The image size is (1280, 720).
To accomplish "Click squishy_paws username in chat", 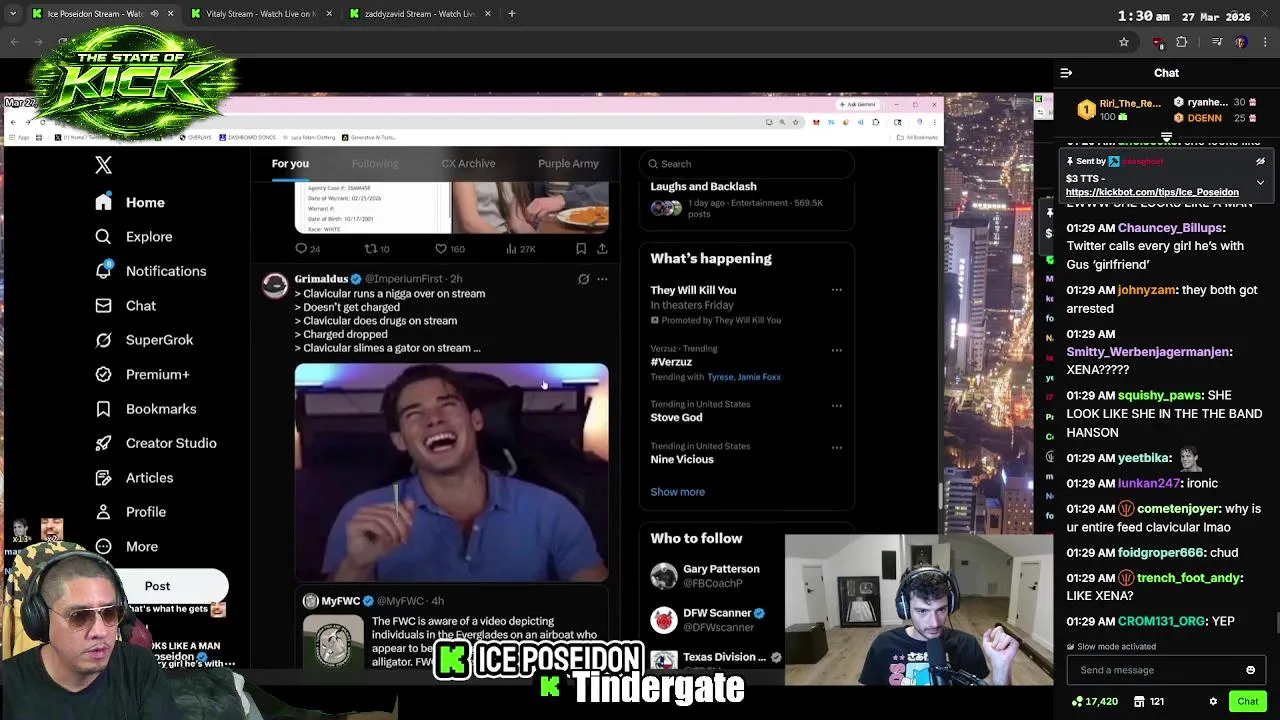I will pyautogui.click(x=1159, y=396).
